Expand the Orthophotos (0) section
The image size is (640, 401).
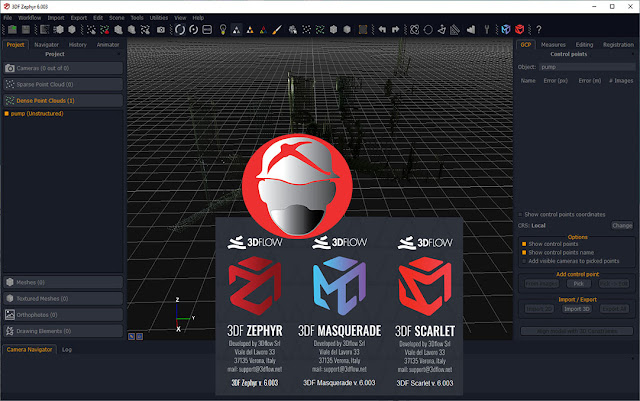(63, 315)
